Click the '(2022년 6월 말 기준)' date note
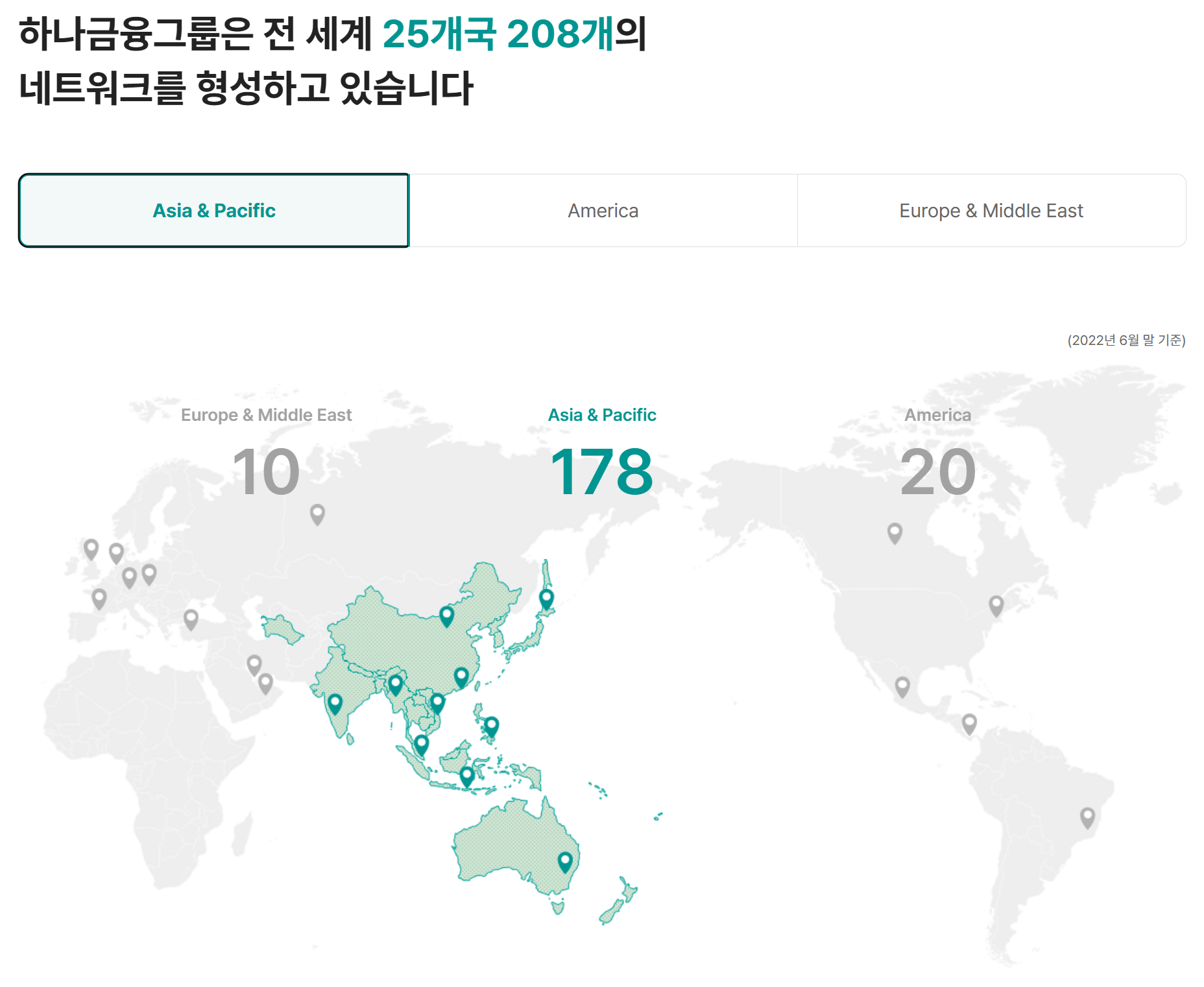The height and width of the screenshot is (987, 1204). pos(1126,340)
